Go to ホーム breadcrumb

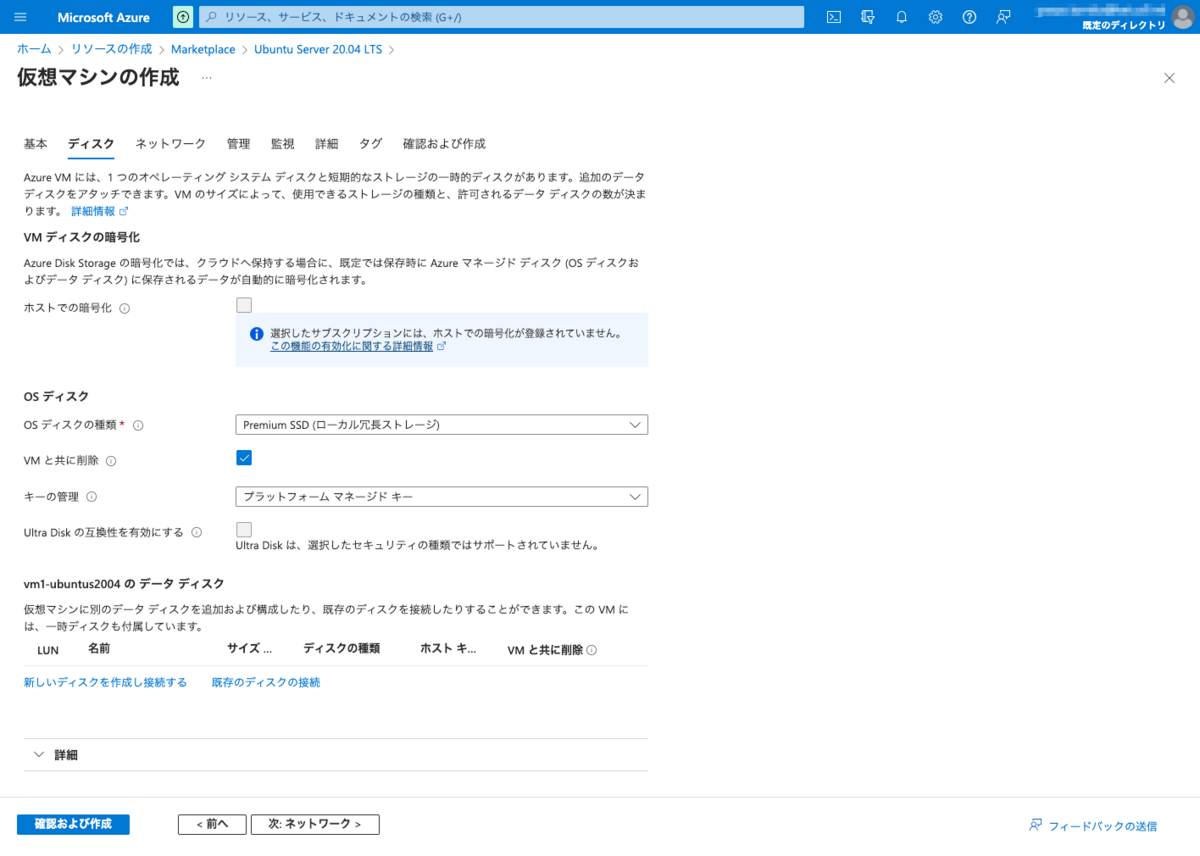(34, 49)
